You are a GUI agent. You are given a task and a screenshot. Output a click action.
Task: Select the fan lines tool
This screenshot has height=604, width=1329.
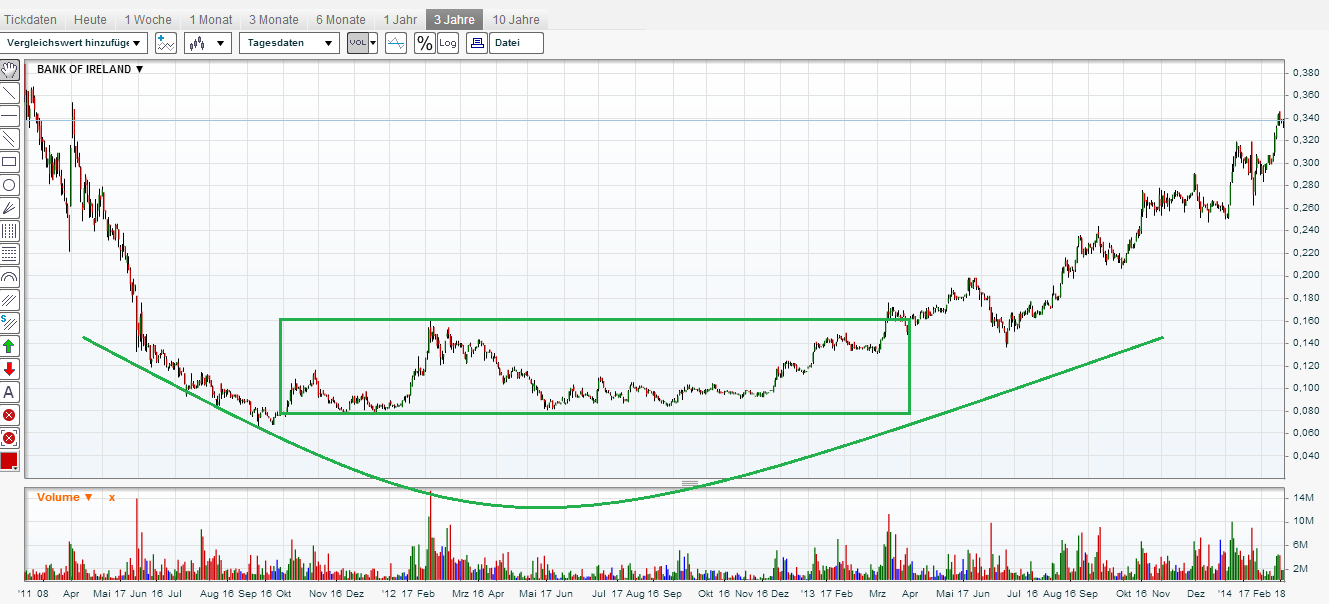point(10,208)
